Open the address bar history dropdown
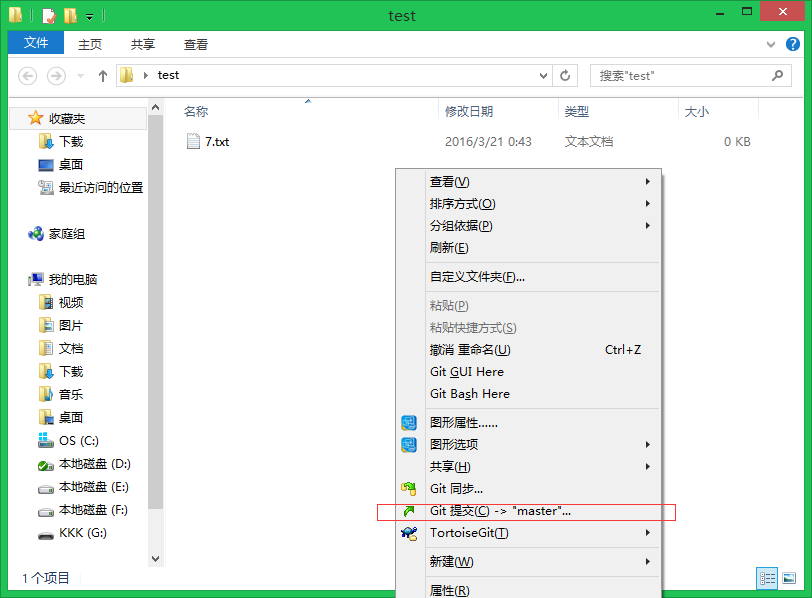Screen dimensions: 812x598 [x=544, y=75]
